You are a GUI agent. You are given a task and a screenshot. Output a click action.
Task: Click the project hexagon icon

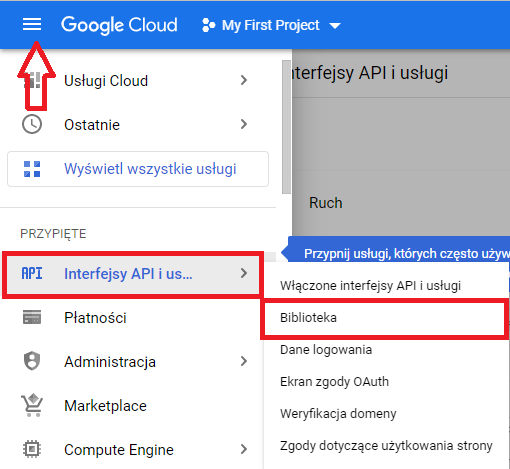click(208, 25)
